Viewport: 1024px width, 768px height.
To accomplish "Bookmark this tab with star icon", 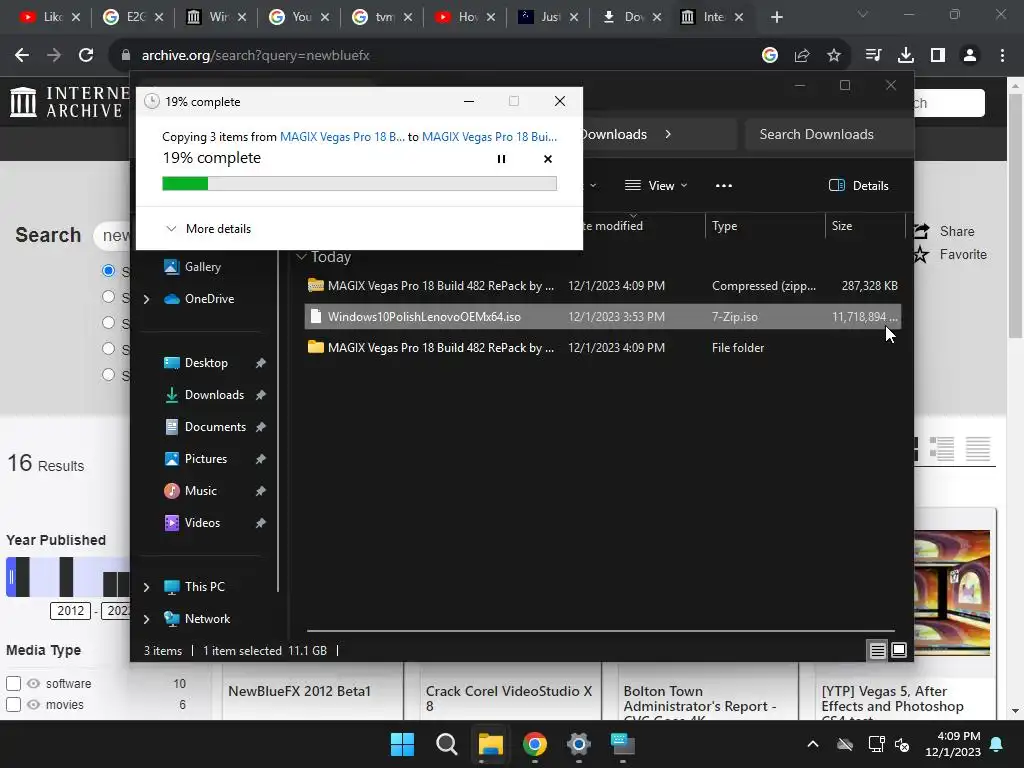I will point(834,56).
